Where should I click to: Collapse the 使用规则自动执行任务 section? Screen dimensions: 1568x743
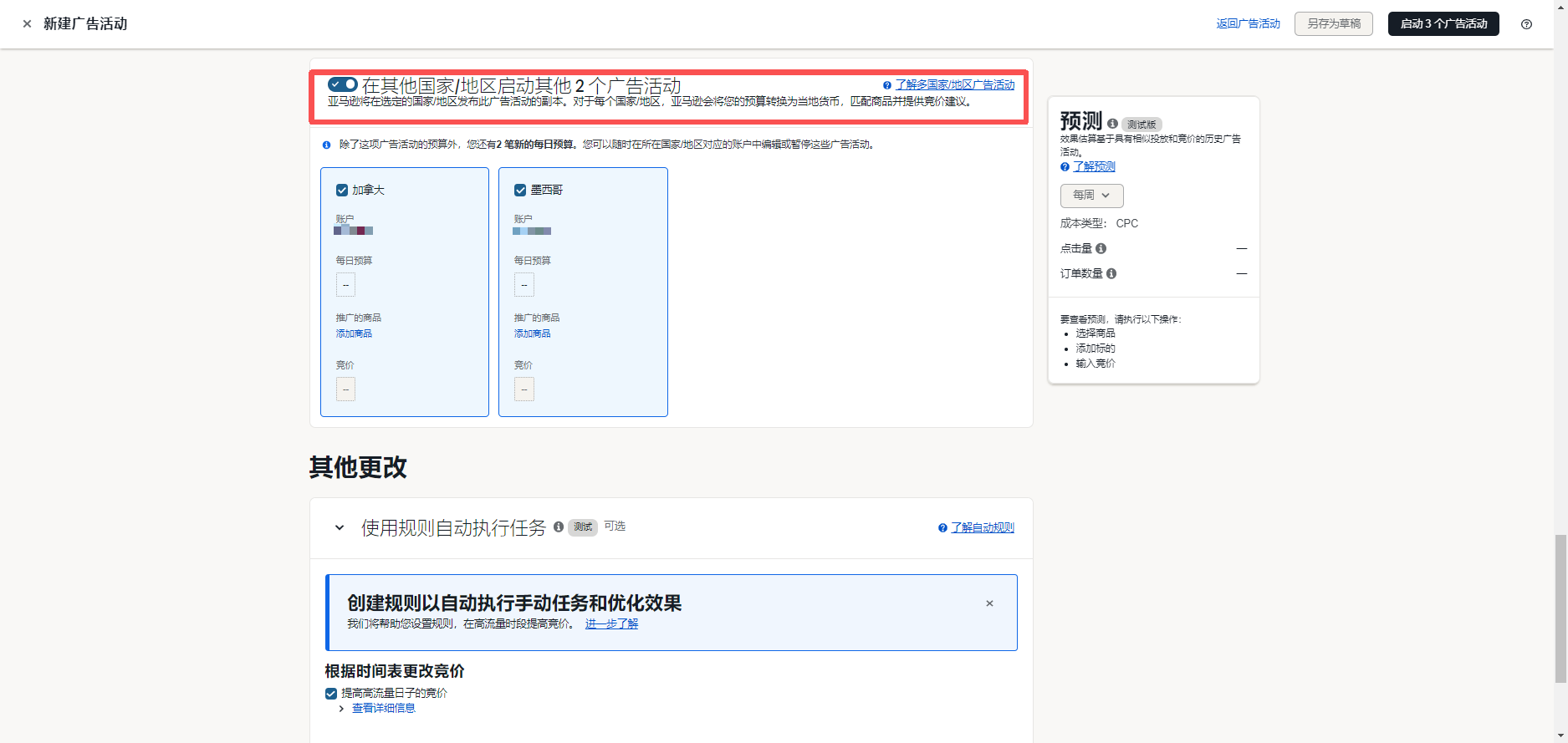pyautogui.click(x=340, y=527)
